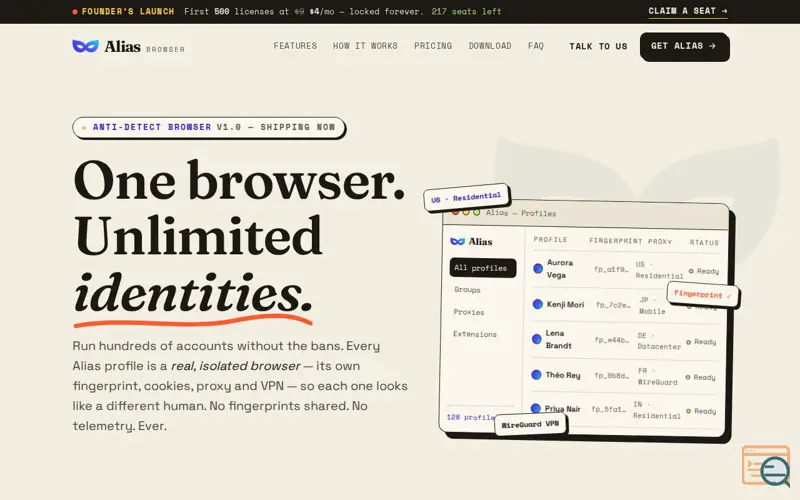Open the How It Works nav item
800x500 pixels.
click(365, 46)
